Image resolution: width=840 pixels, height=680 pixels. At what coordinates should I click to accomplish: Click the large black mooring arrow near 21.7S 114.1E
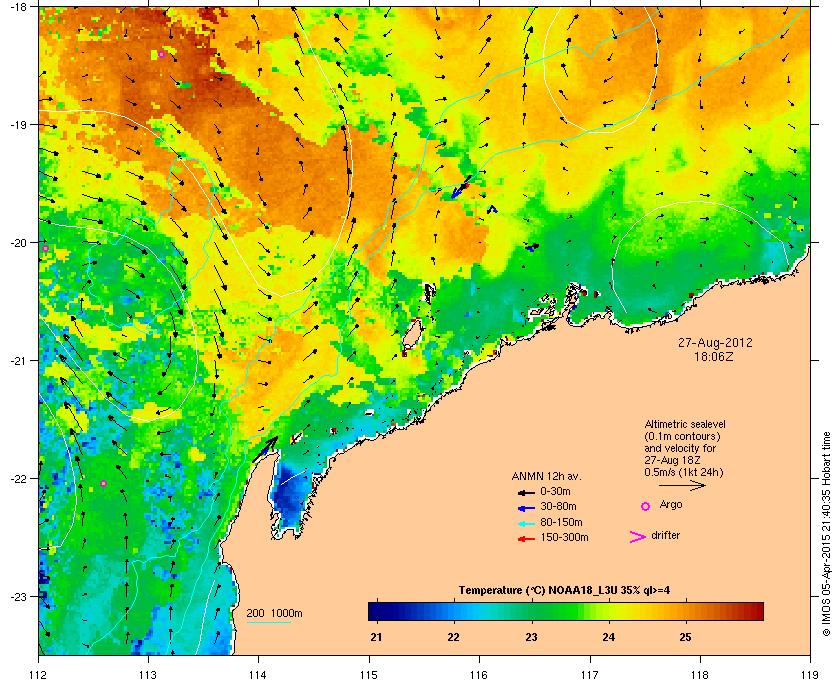265,449
